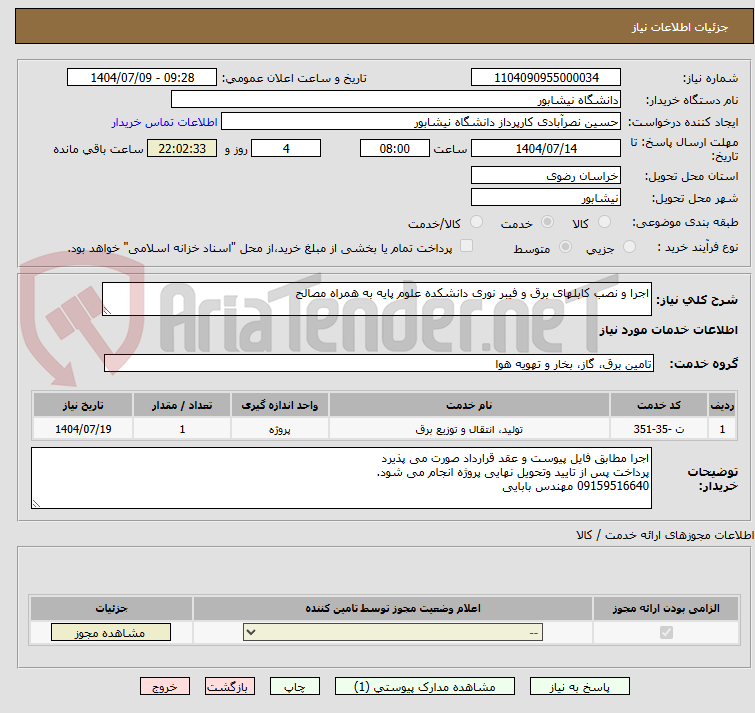Click the اطلاعات مجوزهای ارائه خدمت / کالا heading
Screen dimensions: 755x713
tap(665, 535)
